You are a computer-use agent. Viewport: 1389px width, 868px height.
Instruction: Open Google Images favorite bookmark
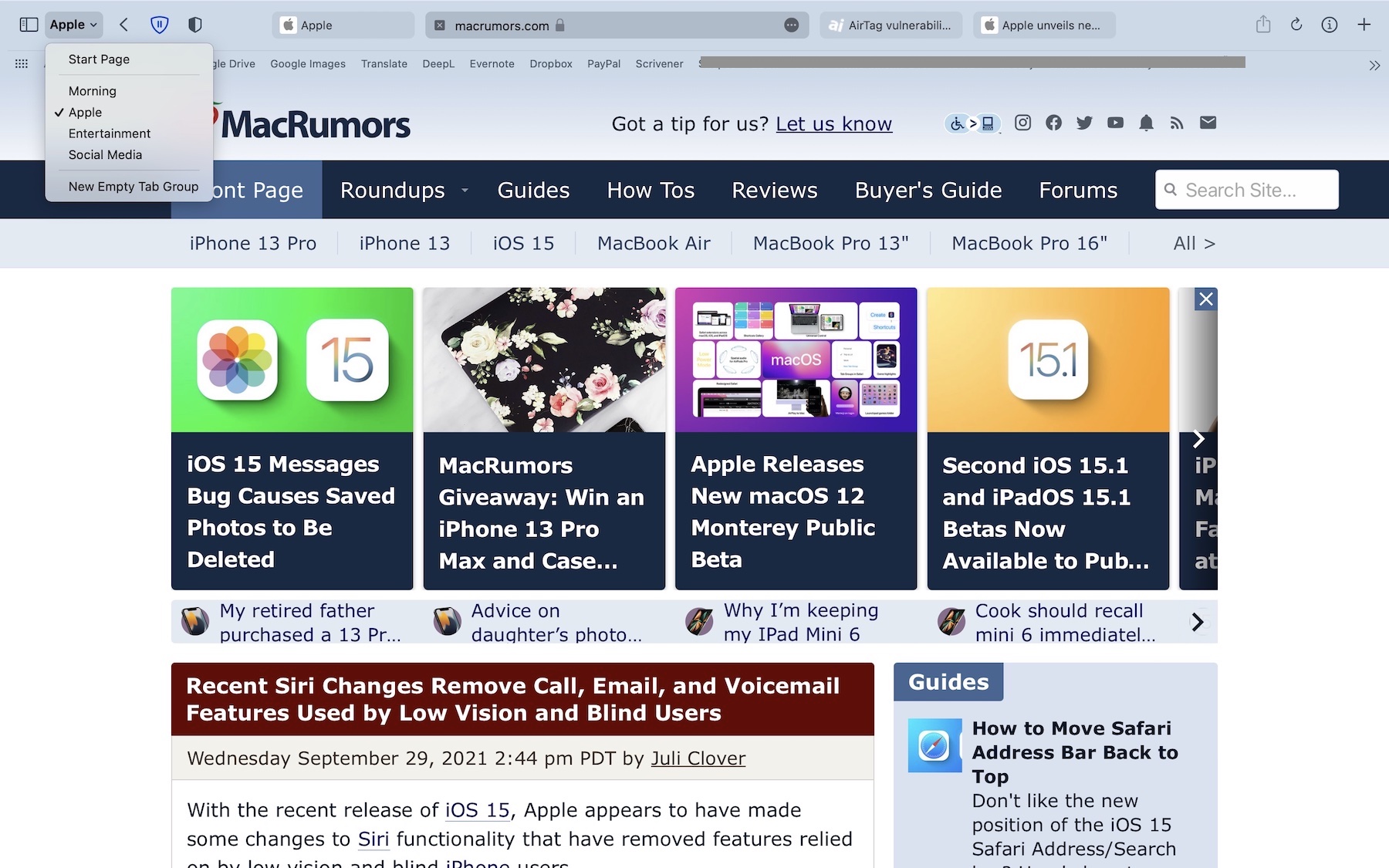[308, 64]
